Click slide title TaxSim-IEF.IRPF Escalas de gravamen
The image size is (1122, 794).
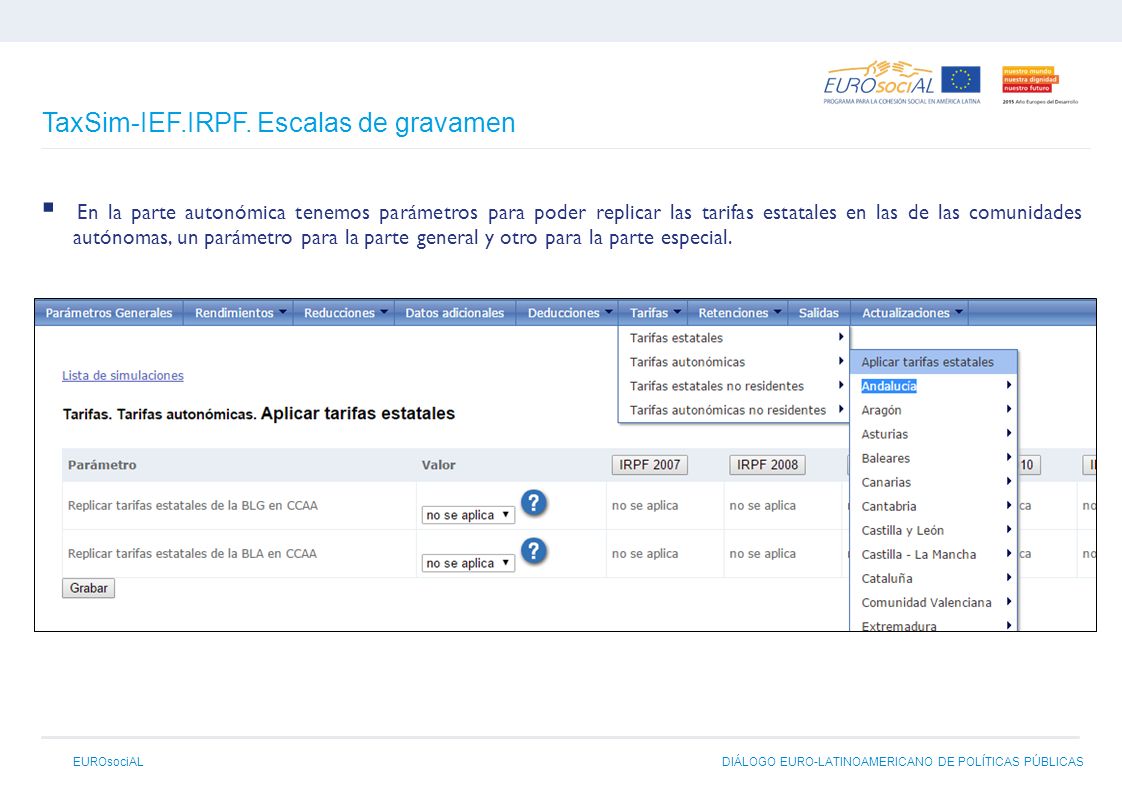click(x=278, y=123)
